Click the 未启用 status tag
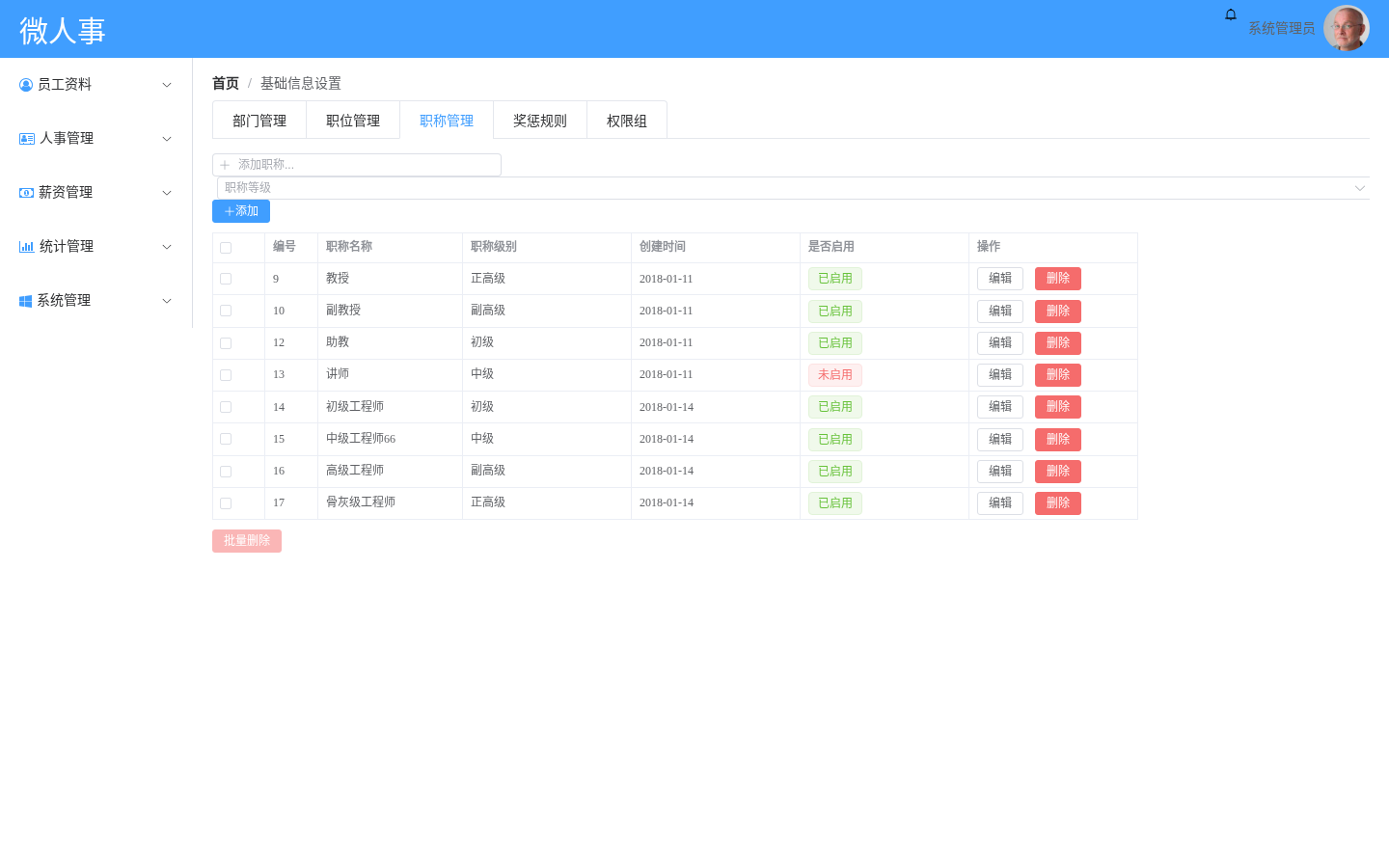 click(x=835, y=375)
